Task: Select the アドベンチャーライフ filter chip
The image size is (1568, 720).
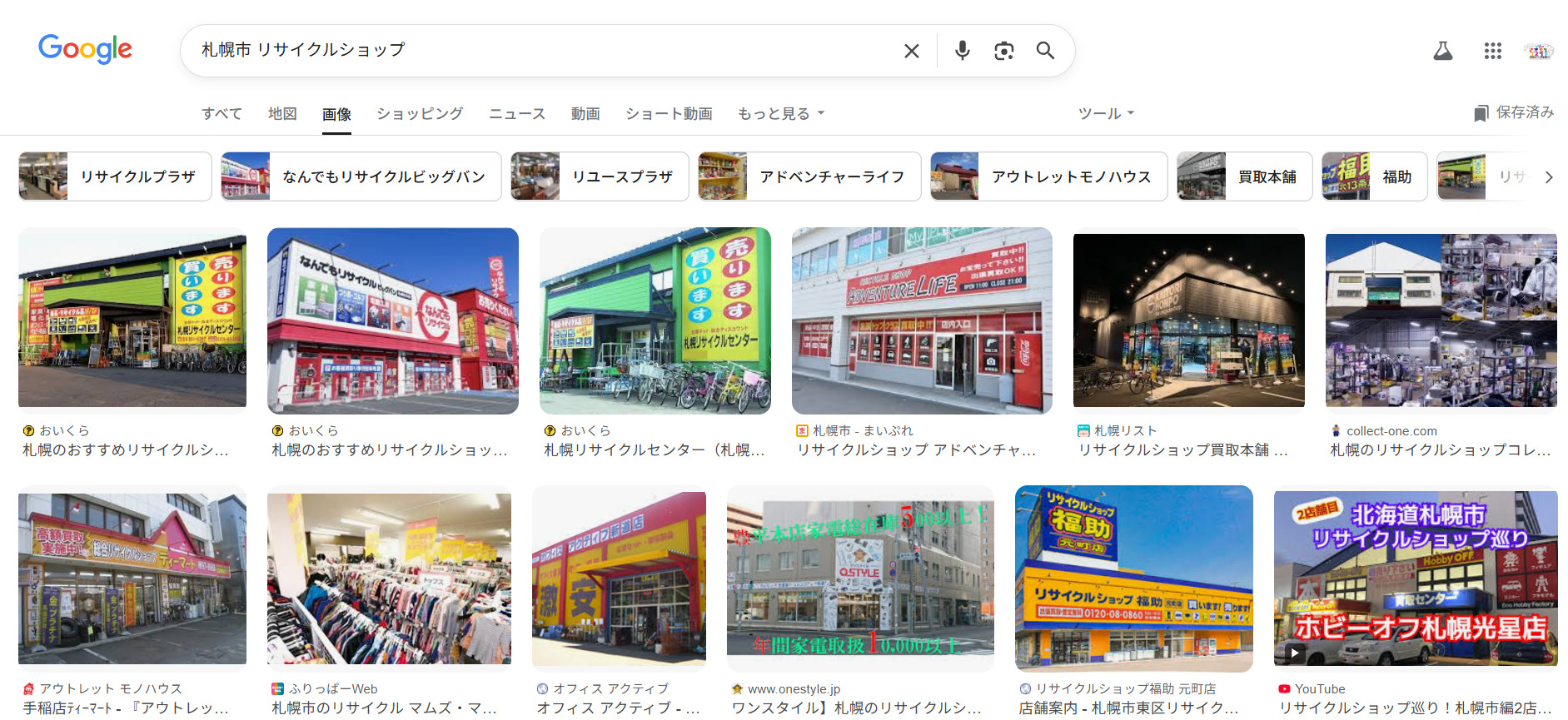Action: tap(809, 176)
